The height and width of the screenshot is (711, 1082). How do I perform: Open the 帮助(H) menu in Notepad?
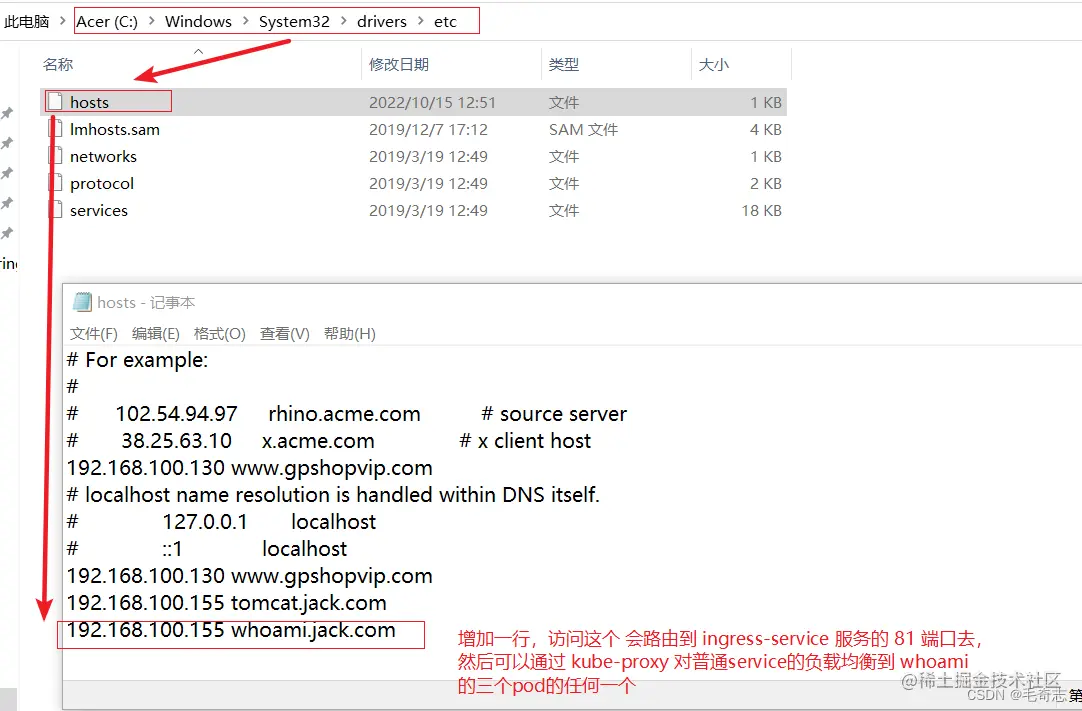[350, 334]
